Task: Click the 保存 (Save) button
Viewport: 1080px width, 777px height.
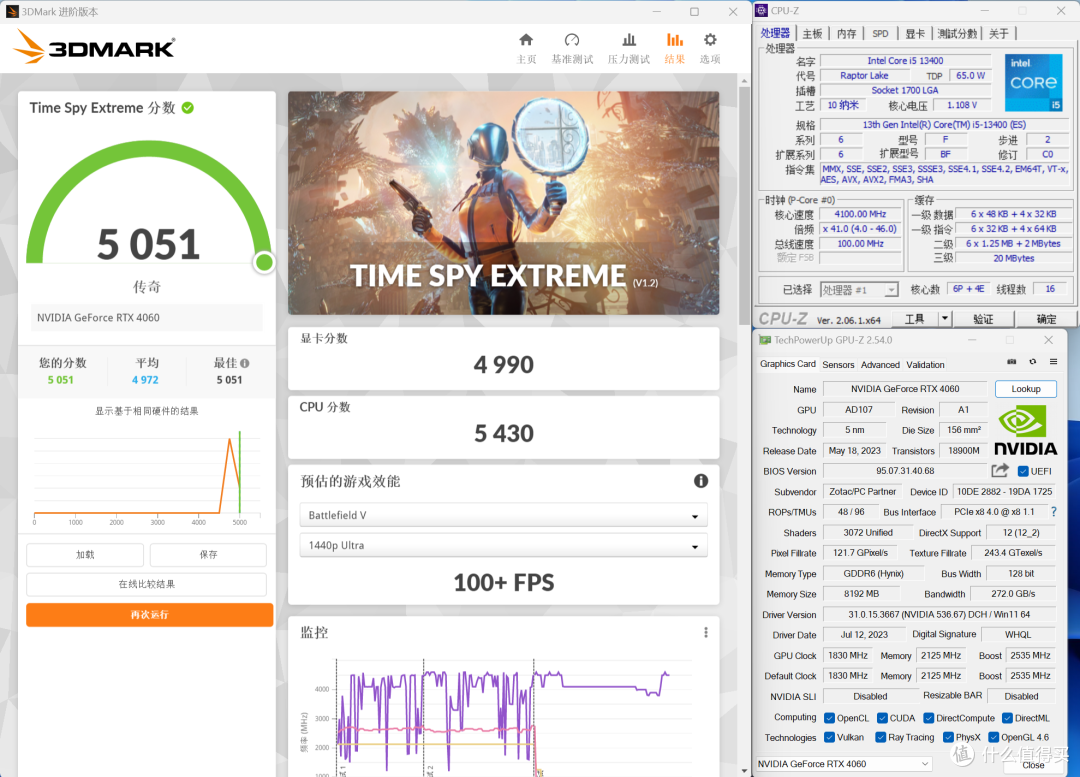Action: point(208,555)
